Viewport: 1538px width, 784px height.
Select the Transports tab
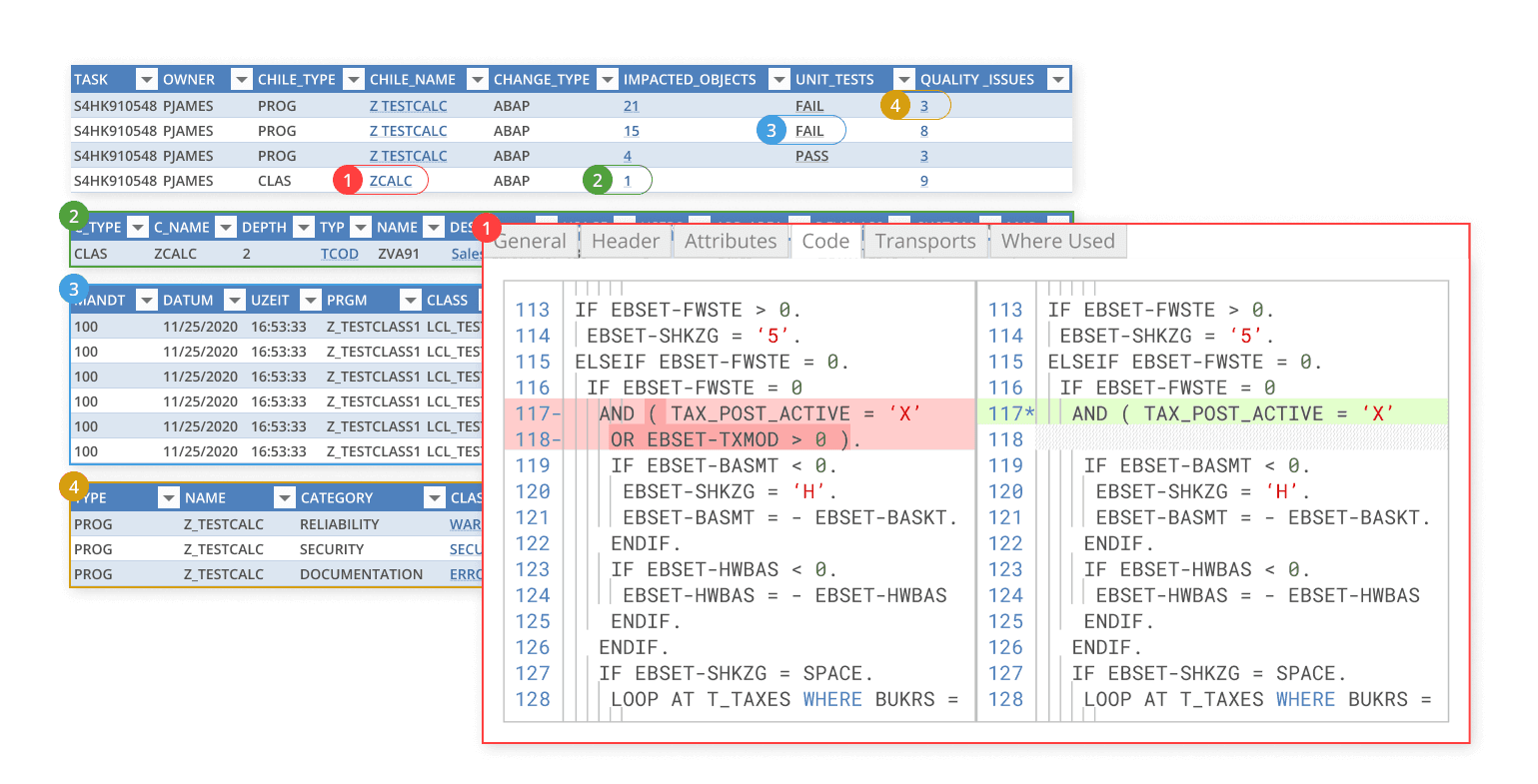coord(924,242)
